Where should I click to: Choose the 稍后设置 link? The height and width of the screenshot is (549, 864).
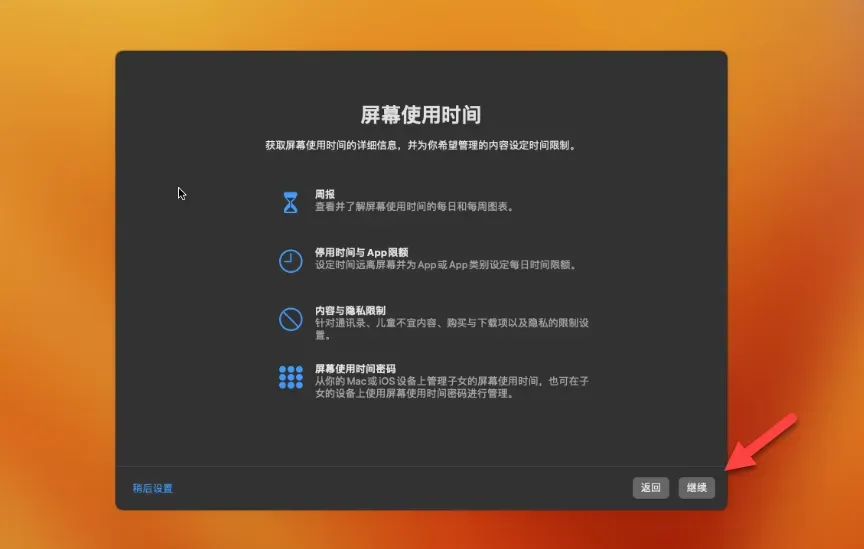pyautogui.click(x=153, y=488)
